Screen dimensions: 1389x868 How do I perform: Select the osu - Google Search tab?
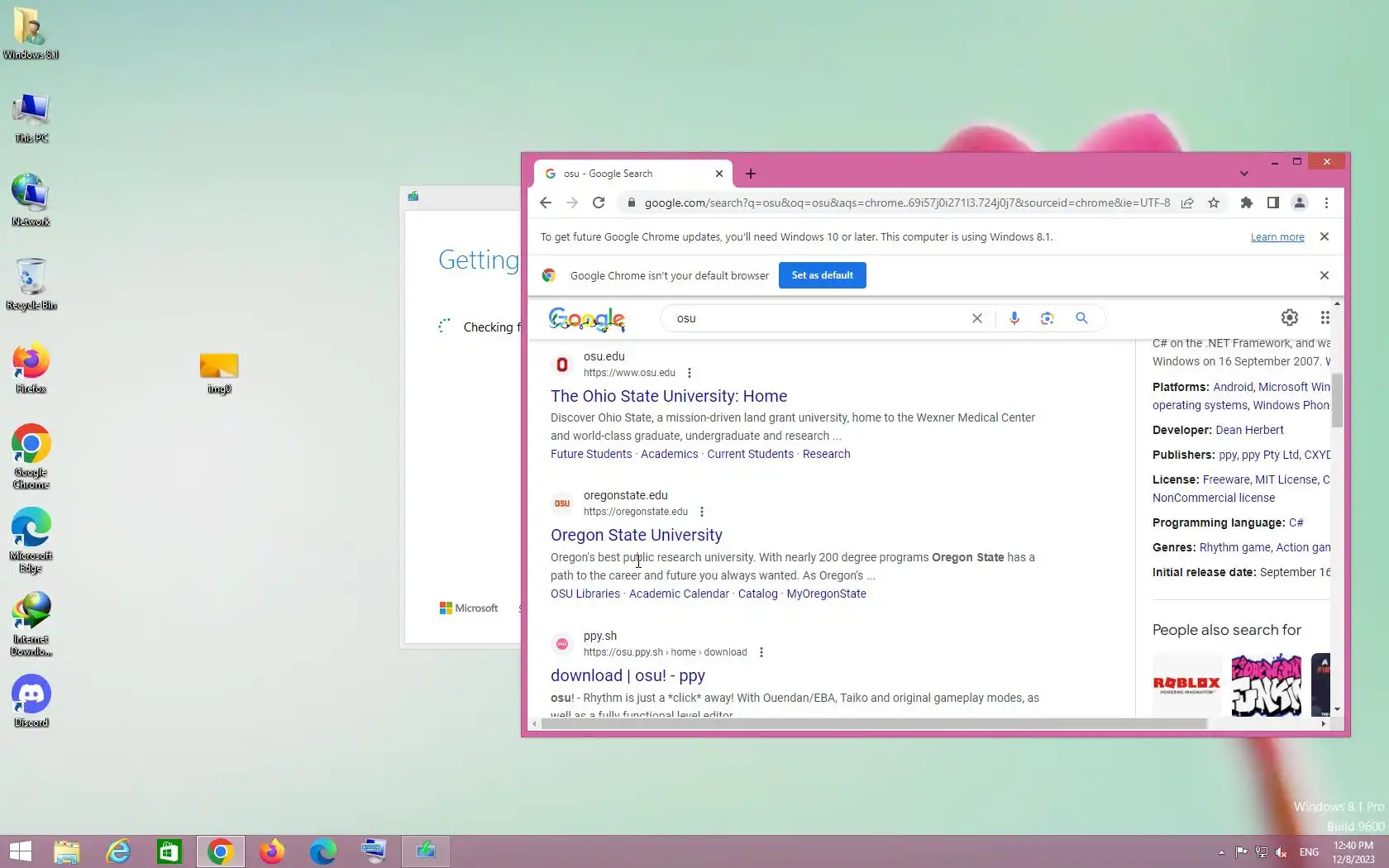pyautogui.click(x=632, y=174)
